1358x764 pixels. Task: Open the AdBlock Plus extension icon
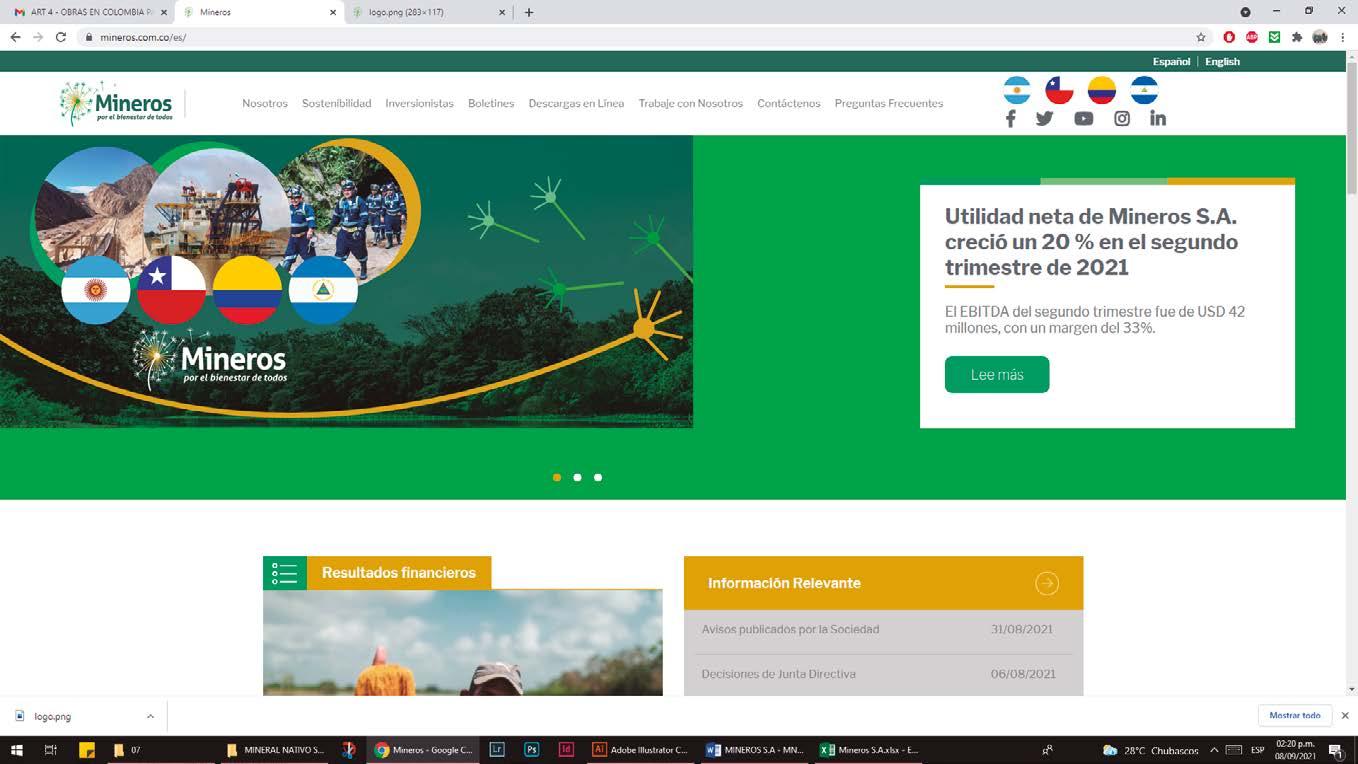[1251, 37]
